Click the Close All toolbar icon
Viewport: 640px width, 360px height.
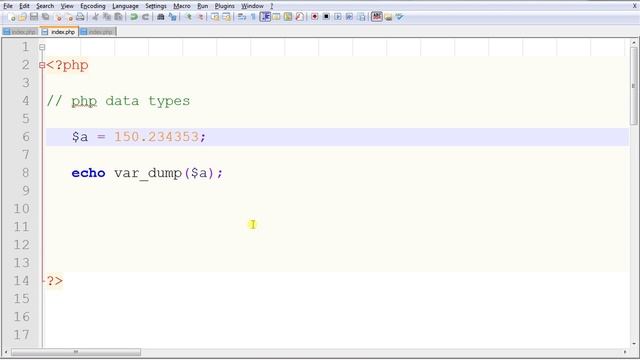(x=69, y=17)
